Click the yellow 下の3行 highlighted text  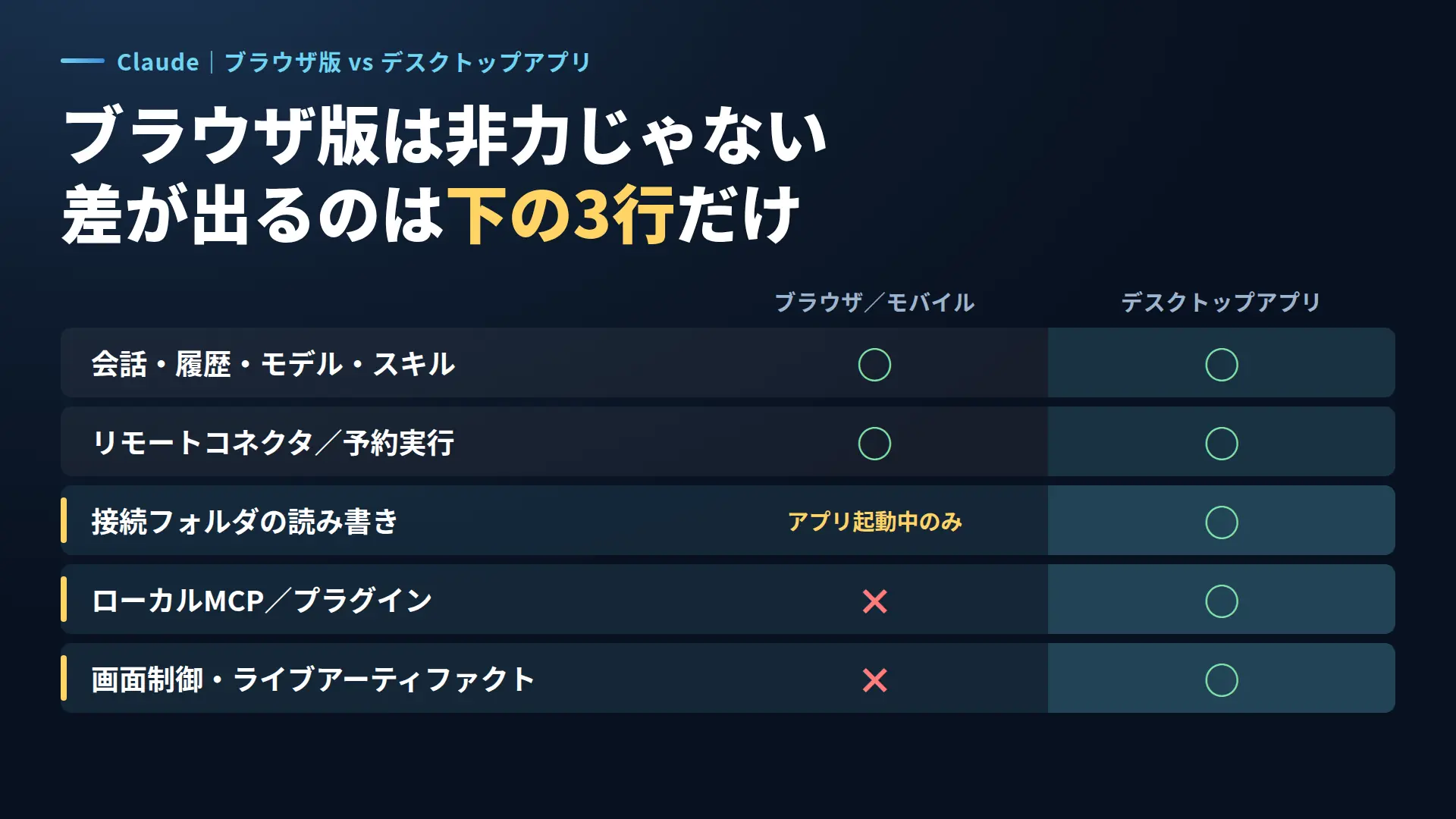point(560,215)
